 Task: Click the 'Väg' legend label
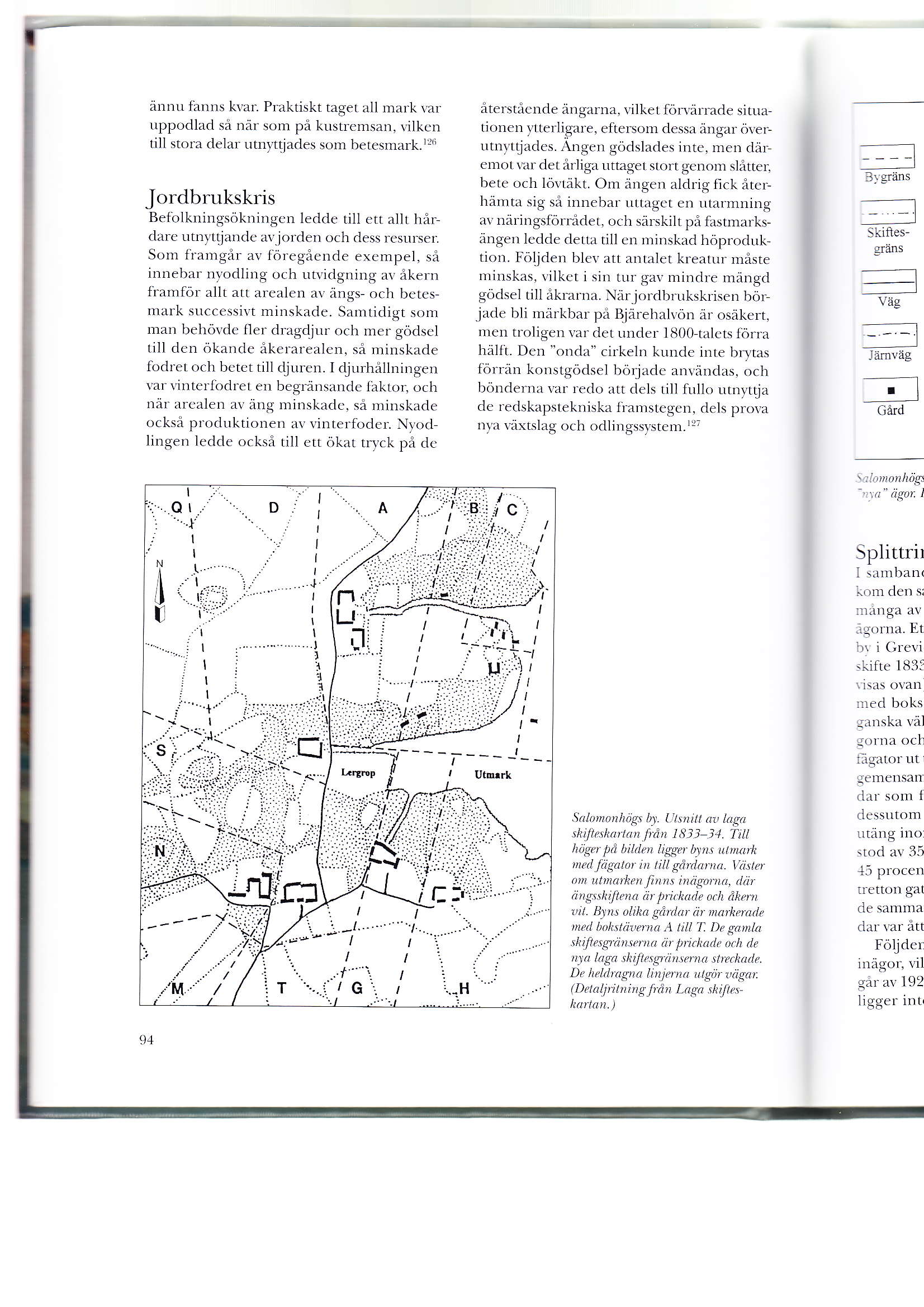pyautogui.click(x=889, y=302)
